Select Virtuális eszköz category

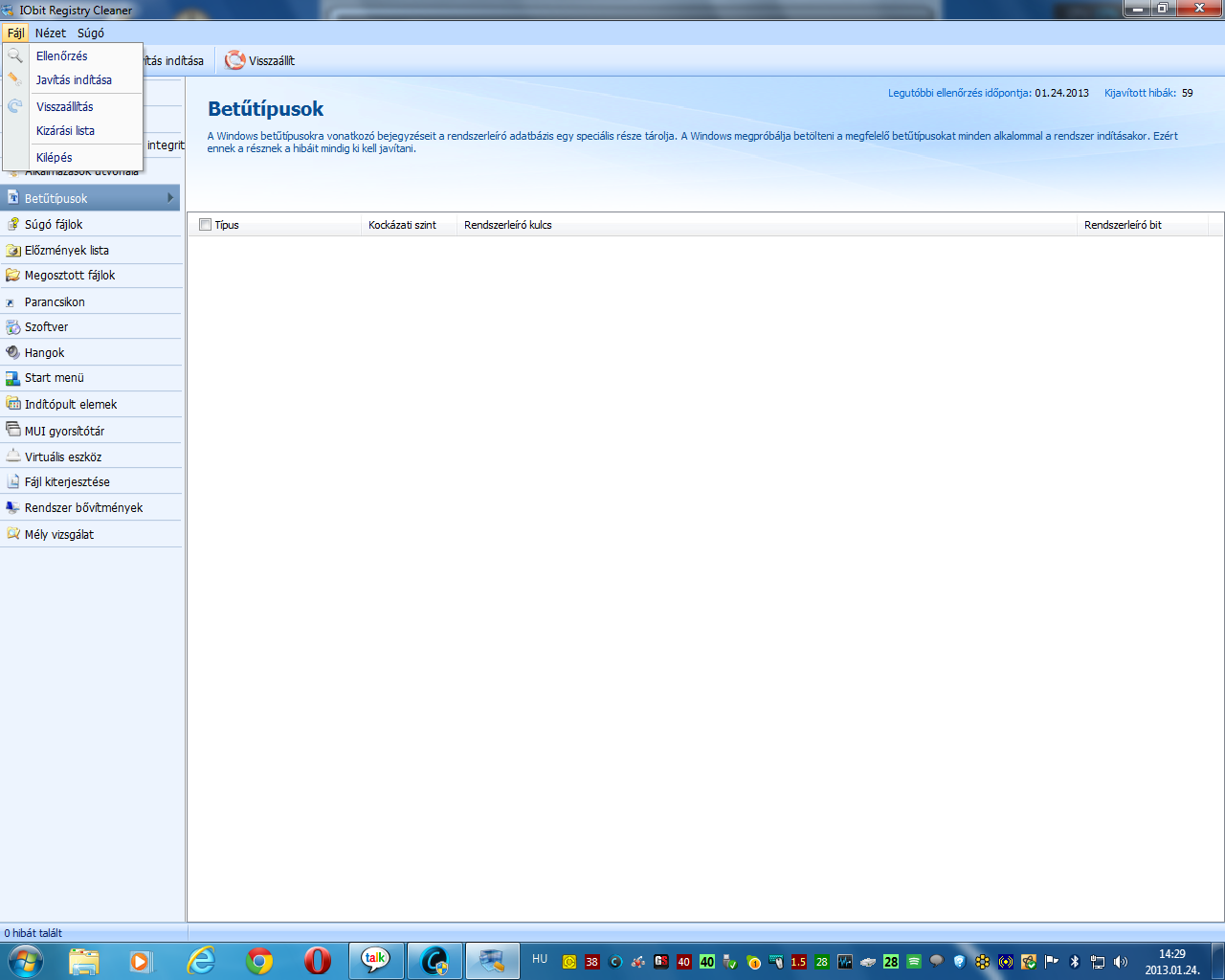90,457
